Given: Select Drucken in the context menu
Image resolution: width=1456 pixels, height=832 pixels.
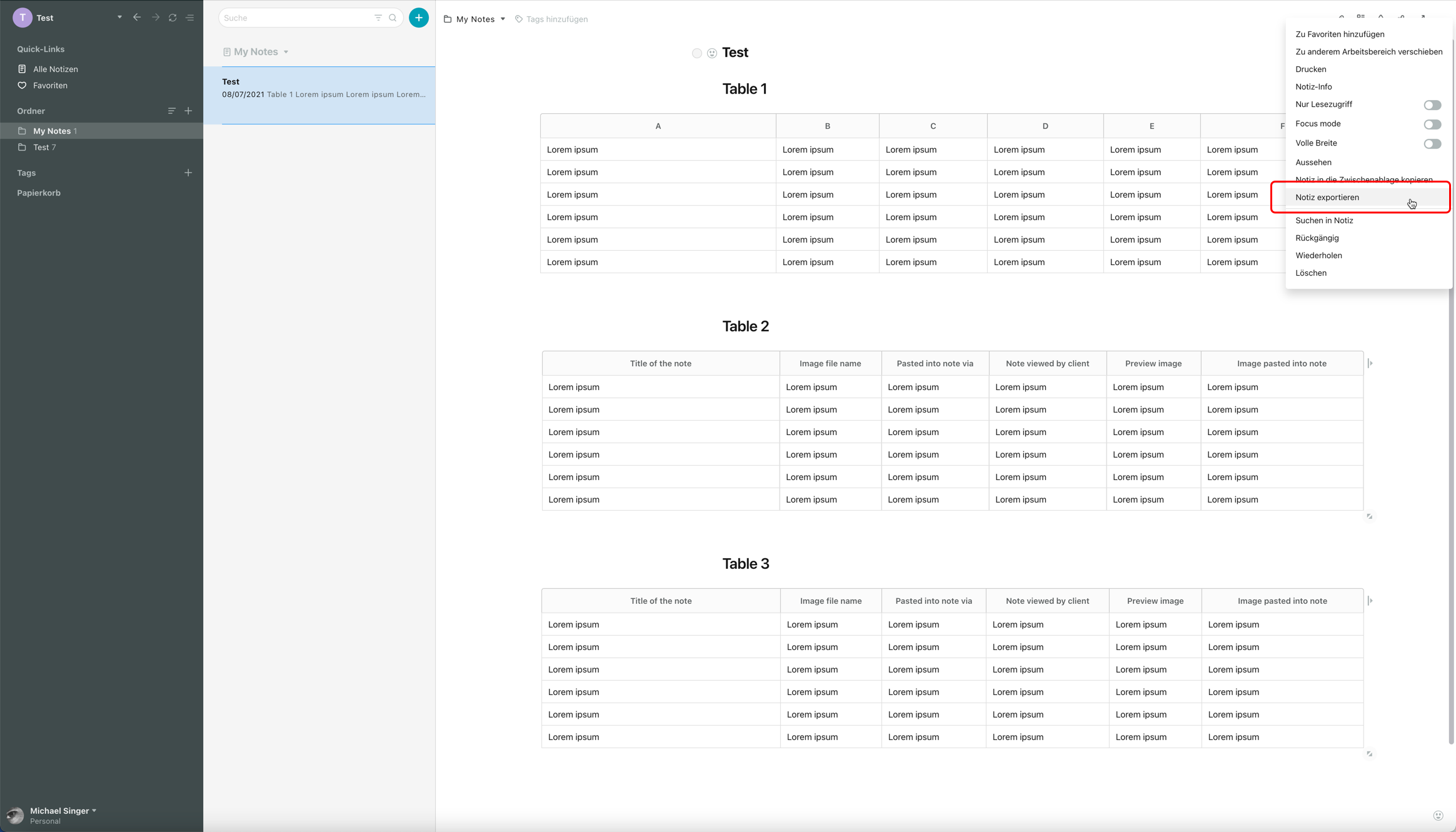Looking at the screenshot, I should pos(1310,69).
